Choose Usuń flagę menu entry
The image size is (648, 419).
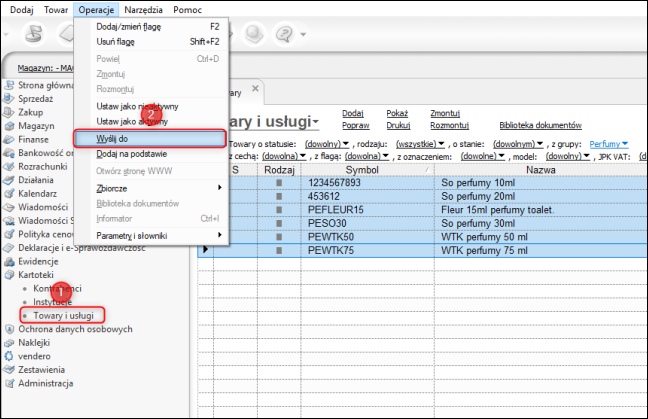(x=151, y=42)
